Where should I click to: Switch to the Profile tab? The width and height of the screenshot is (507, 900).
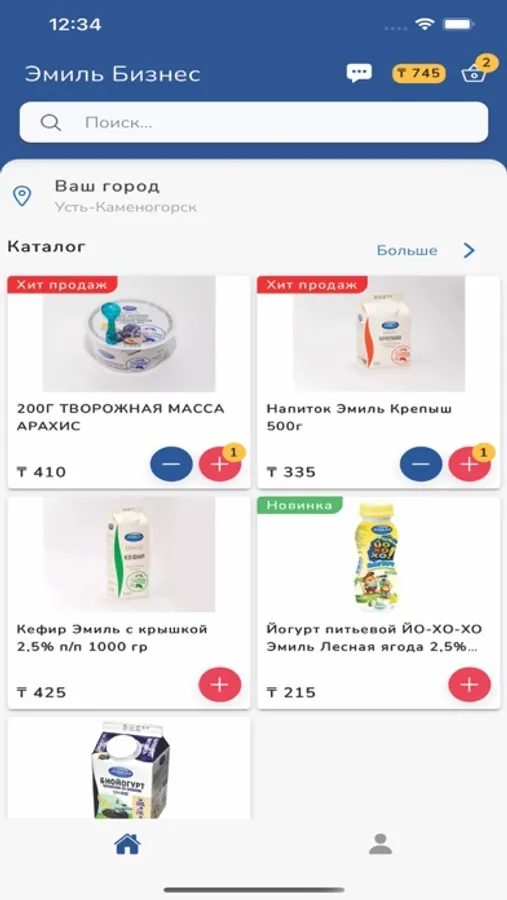point(380,844)
